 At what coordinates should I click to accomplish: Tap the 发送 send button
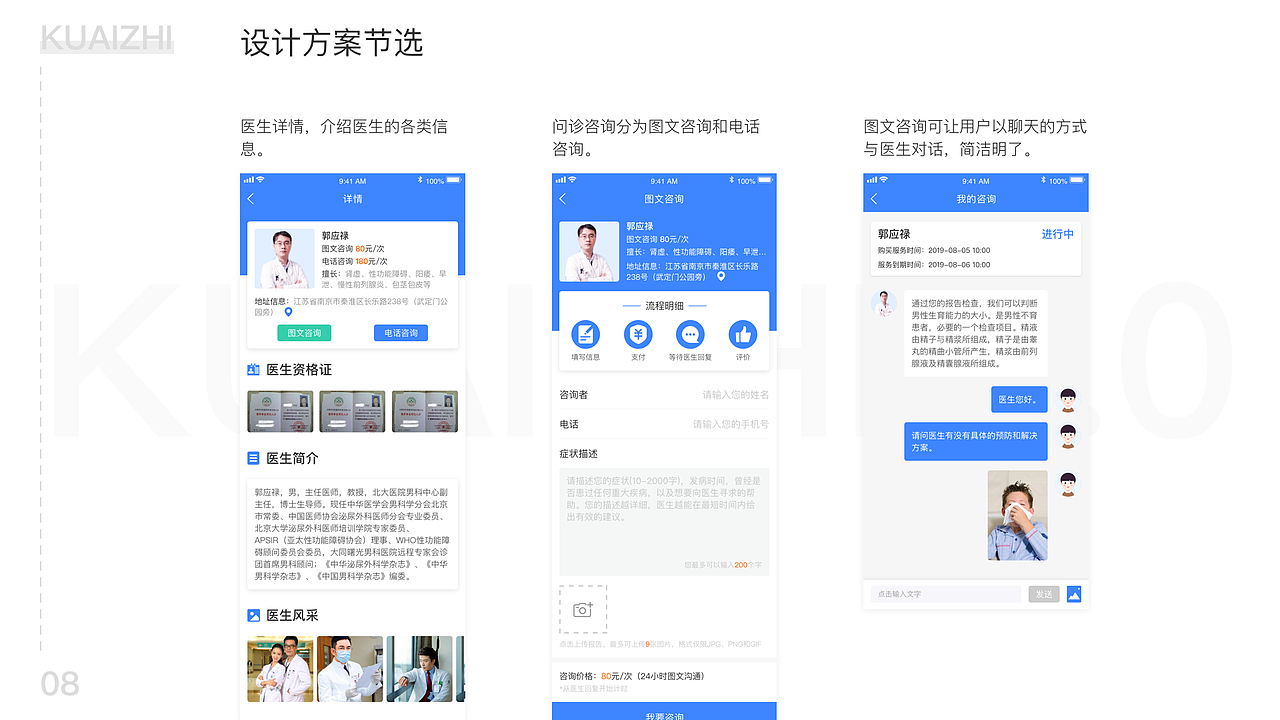(1044, 594)
